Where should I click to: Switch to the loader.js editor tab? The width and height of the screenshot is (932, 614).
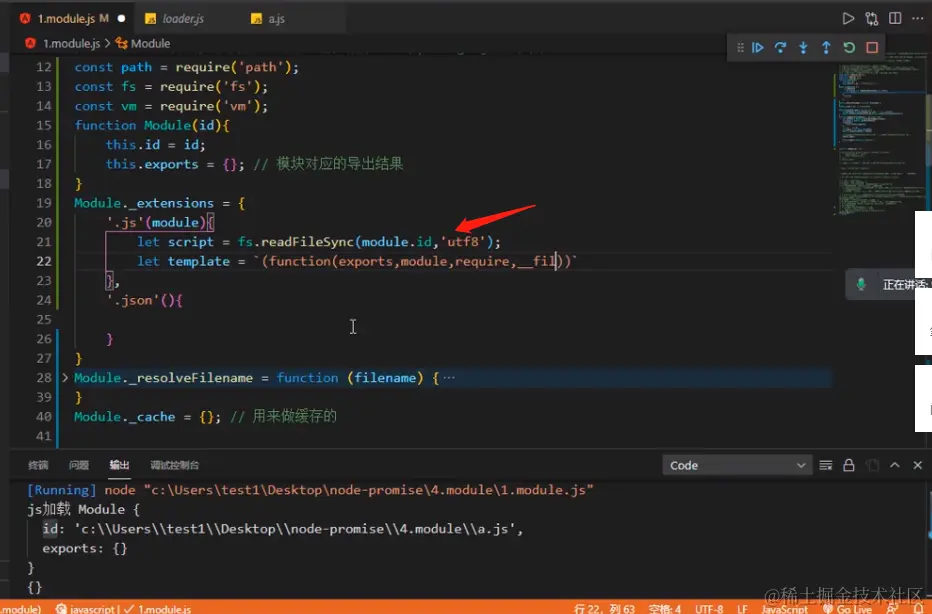[x=182, y=19]
